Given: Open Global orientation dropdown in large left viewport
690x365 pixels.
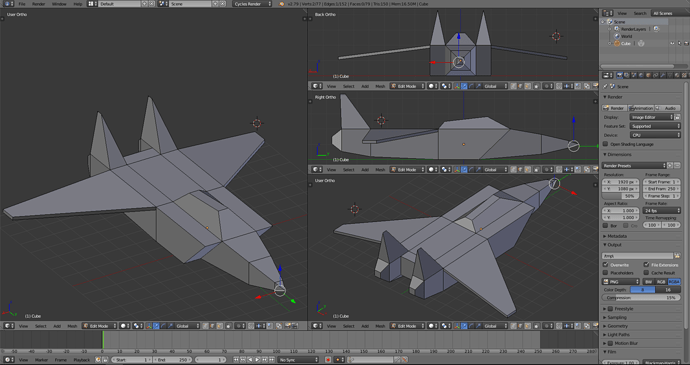Looking at the screenshot, I should [188, 326].
